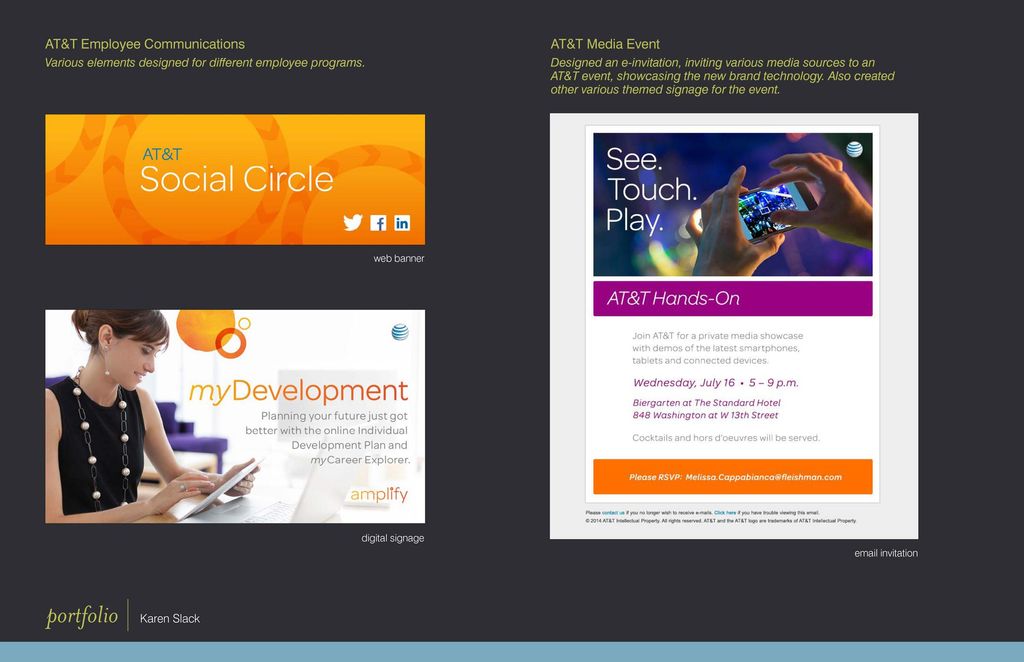The width and height of the screenshot is (1024, 662).
Task: Click the purple AT&T Hands-On banner
Action: (733, 297)
